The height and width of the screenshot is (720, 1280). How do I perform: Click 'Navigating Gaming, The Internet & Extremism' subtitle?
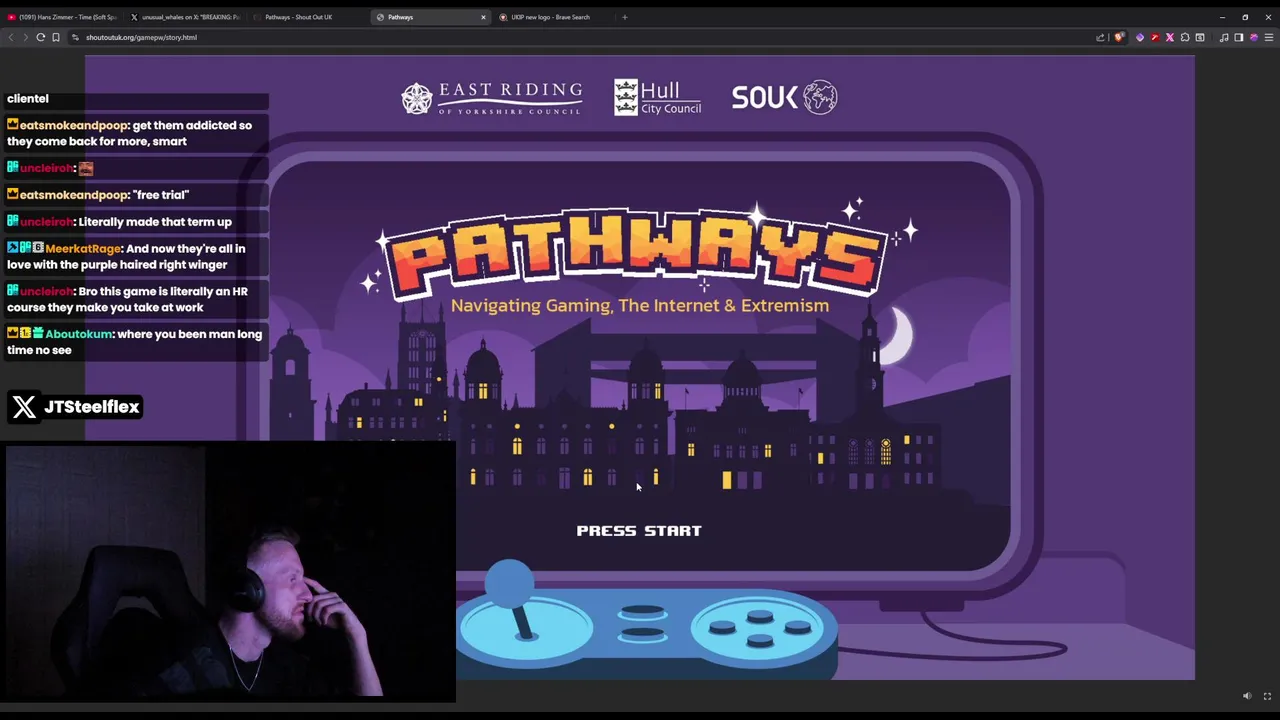point(640,306)
